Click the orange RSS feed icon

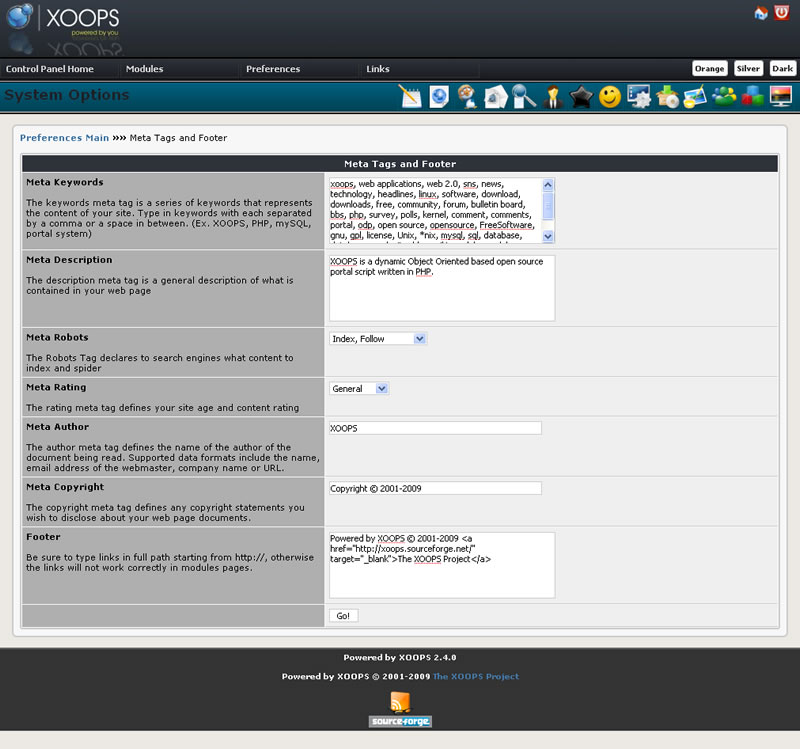point(400,701)
